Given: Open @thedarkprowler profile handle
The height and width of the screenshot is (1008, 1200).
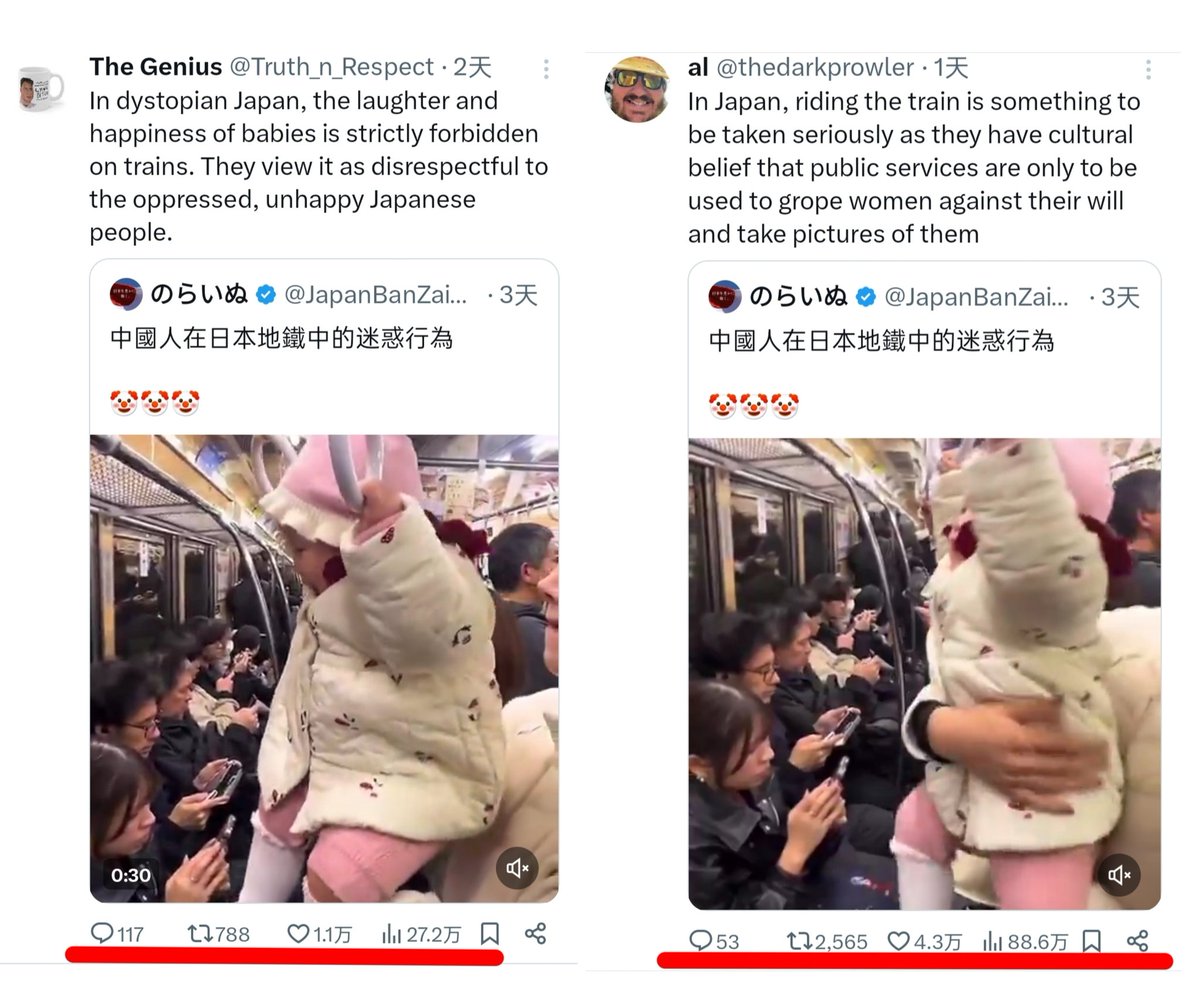Looking at the screenshot, I should tap(815, 67).
